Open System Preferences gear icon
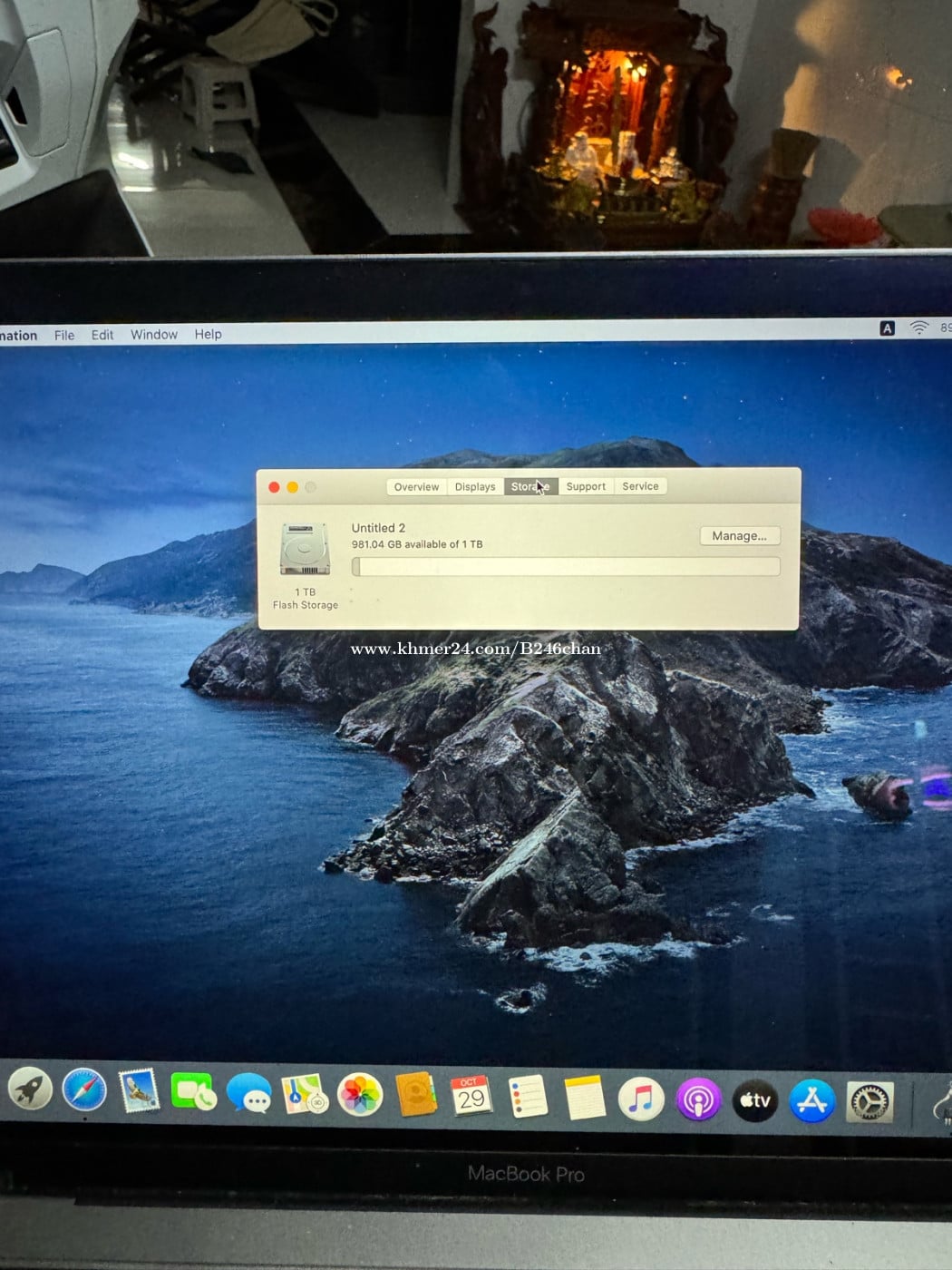This screenshot has height=1270, width=952. 869,1102
